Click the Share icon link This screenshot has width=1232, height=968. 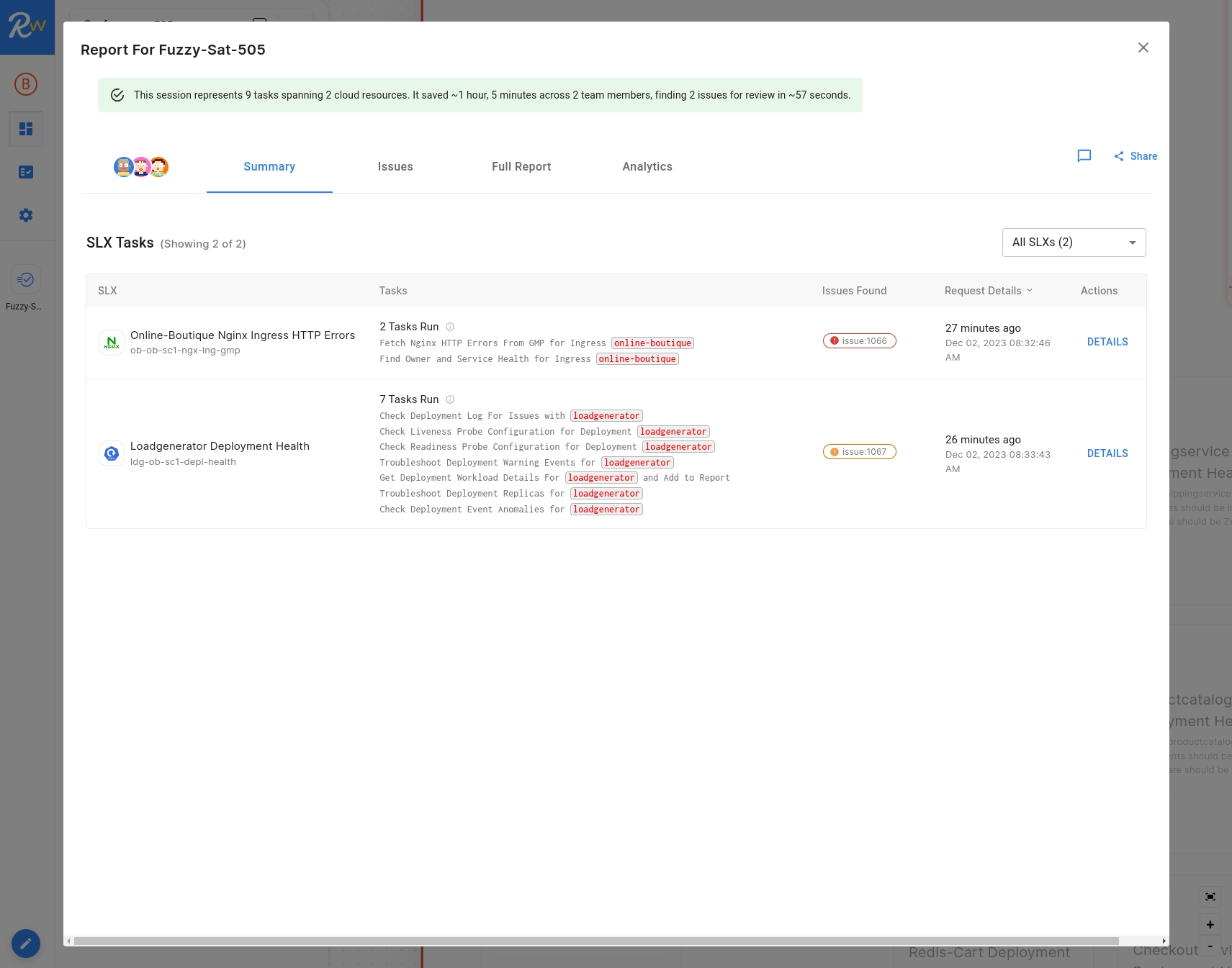click(1135, 156)
